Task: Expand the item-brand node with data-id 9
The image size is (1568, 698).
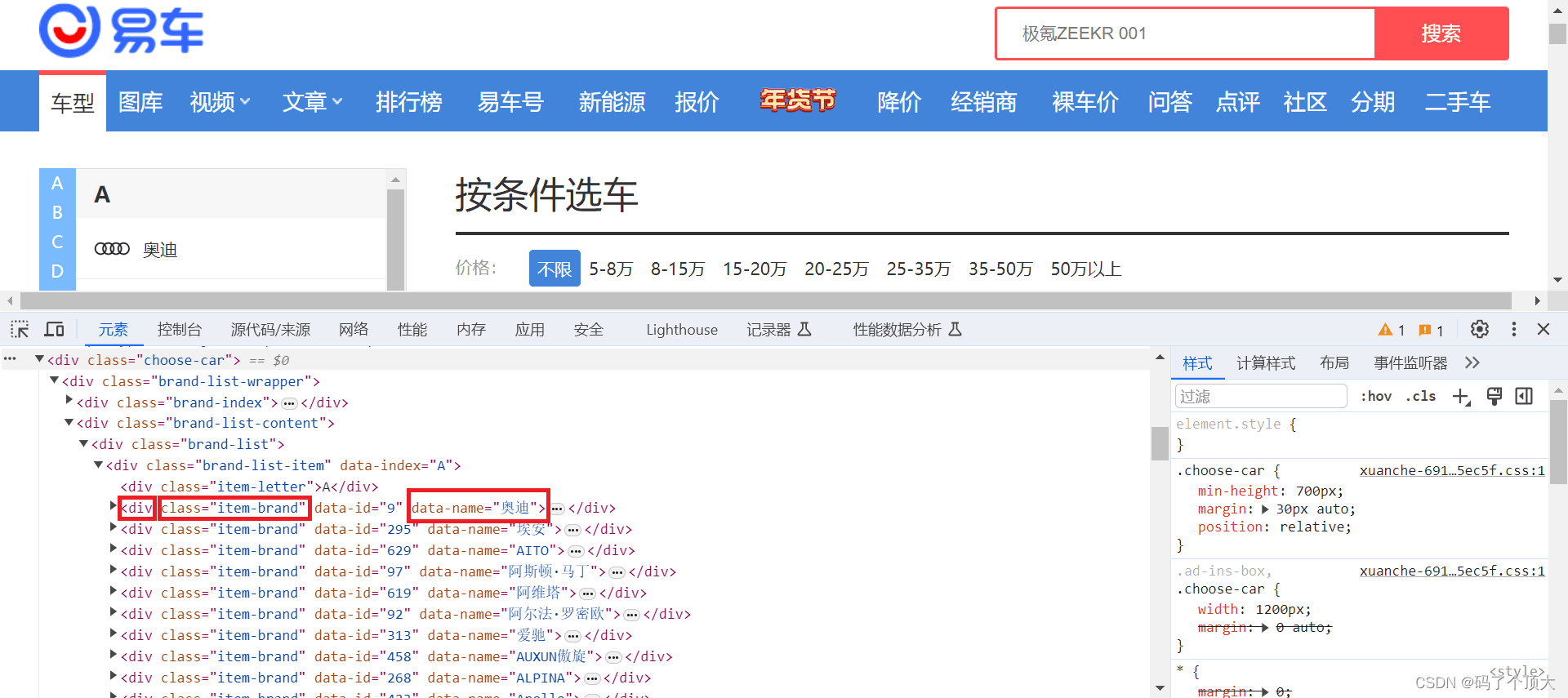Action: 114,507
